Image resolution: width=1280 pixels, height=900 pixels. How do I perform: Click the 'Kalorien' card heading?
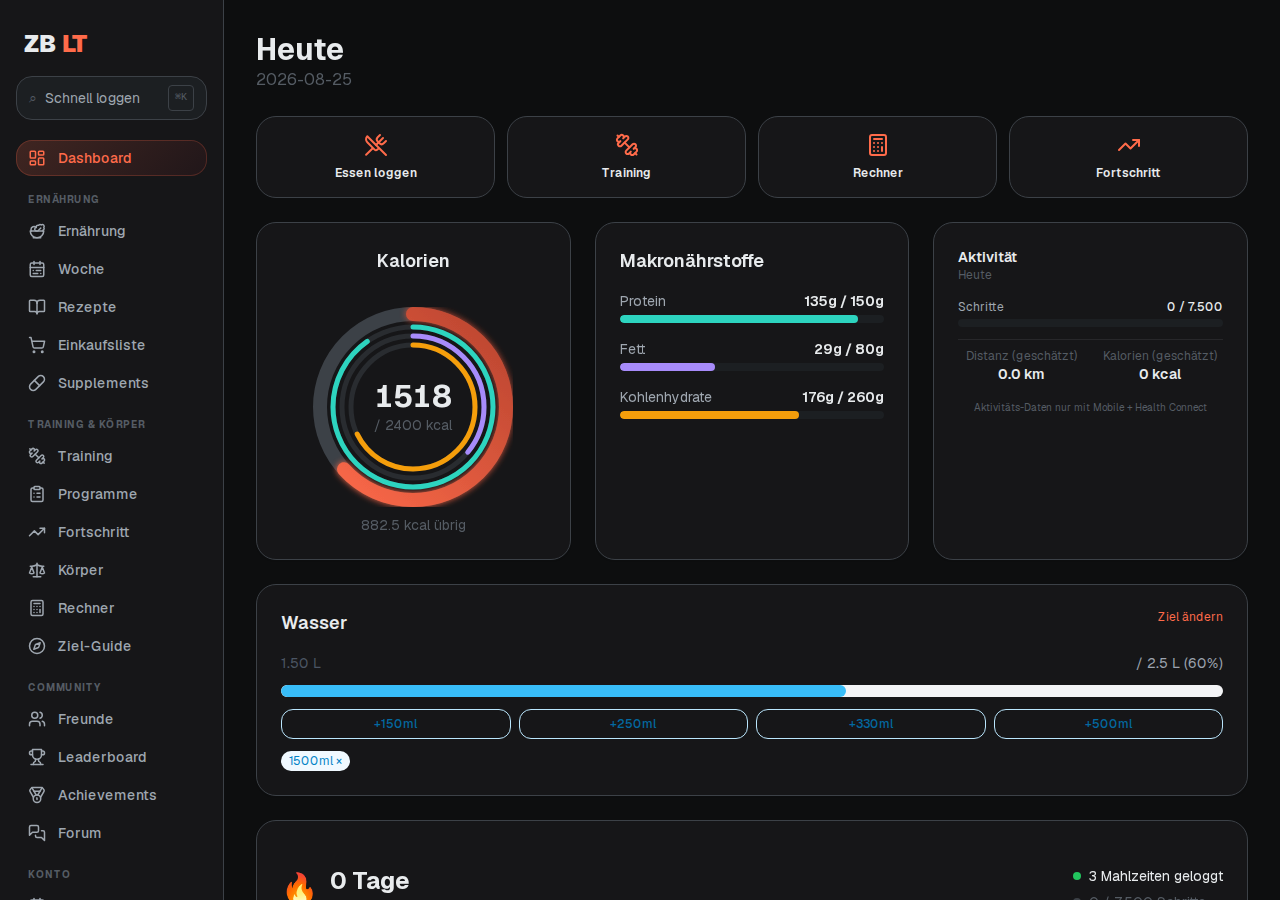coord(413,261)
